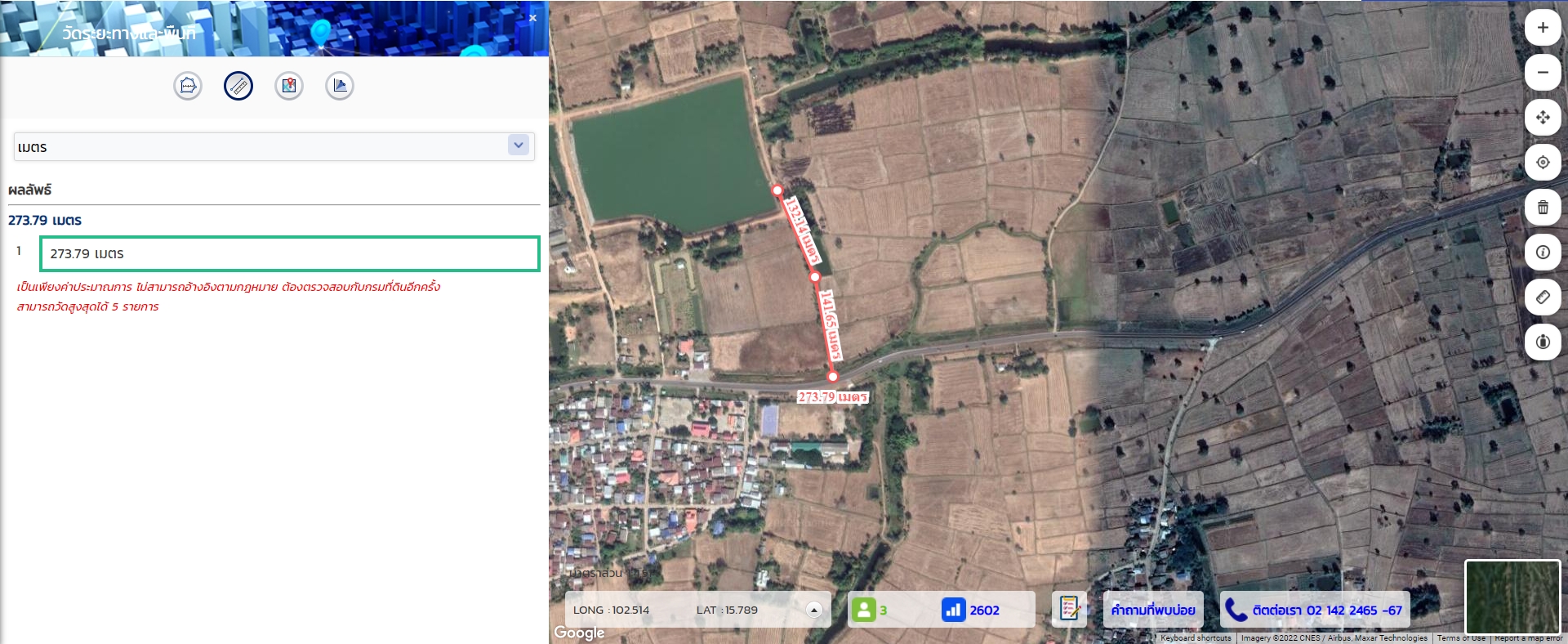Select the 273.79 เมตร result field

290,253
